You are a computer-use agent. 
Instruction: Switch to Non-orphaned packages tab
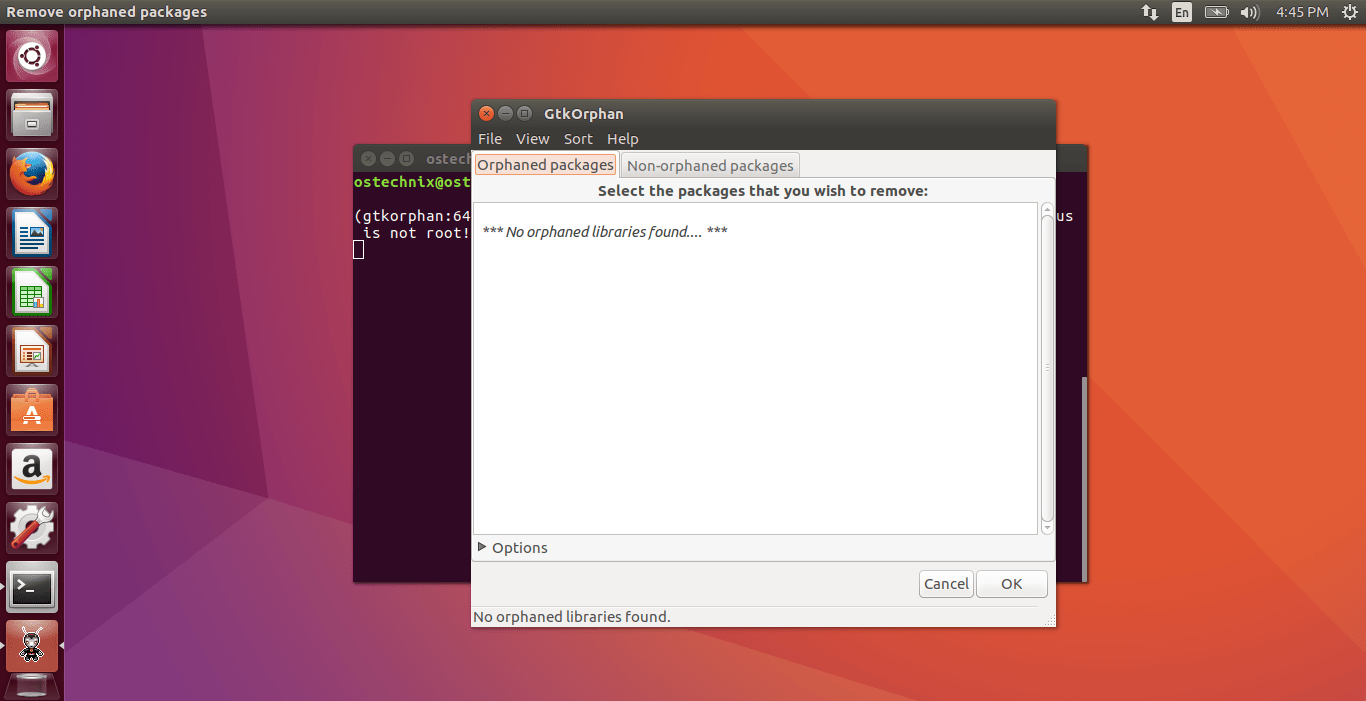(710, 166)
